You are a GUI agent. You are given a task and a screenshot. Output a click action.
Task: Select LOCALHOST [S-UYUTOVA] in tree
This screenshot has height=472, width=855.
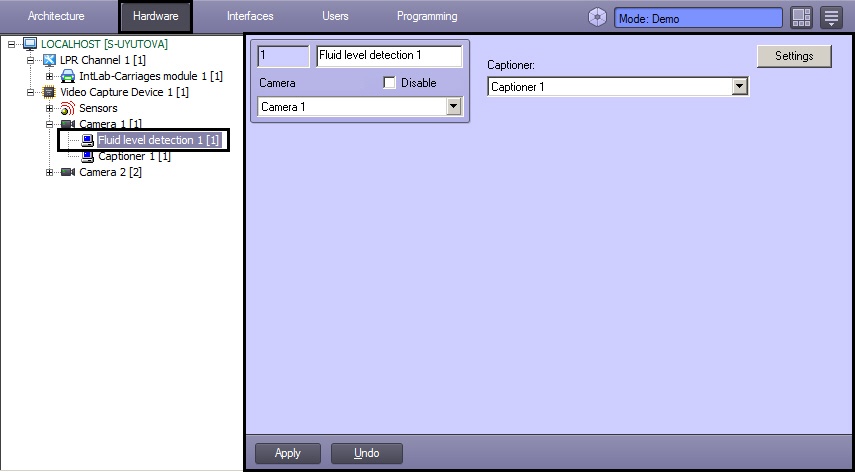click(104, 44)
